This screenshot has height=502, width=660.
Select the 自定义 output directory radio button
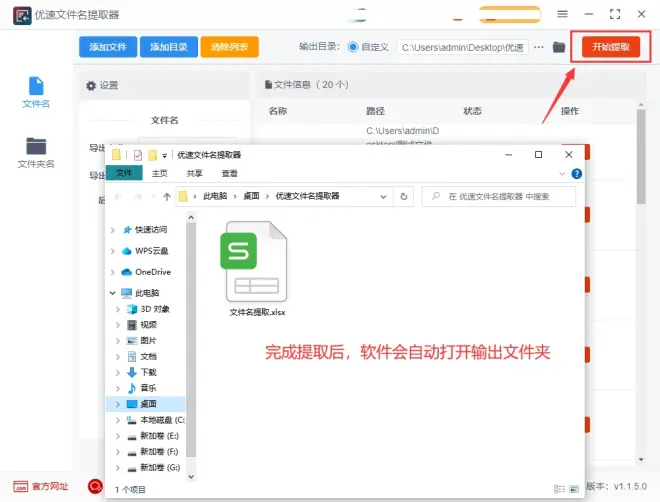(353, 47)
